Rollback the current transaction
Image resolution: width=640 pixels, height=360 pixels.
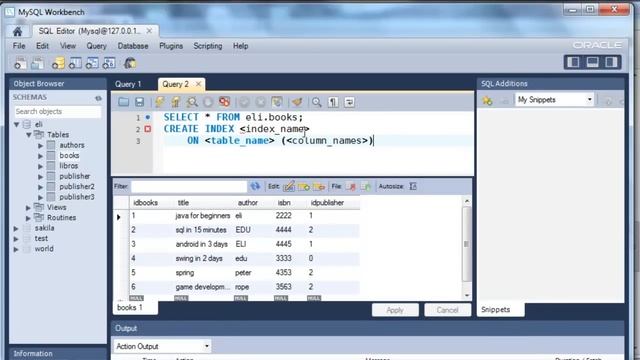click(x=260, y=102)
